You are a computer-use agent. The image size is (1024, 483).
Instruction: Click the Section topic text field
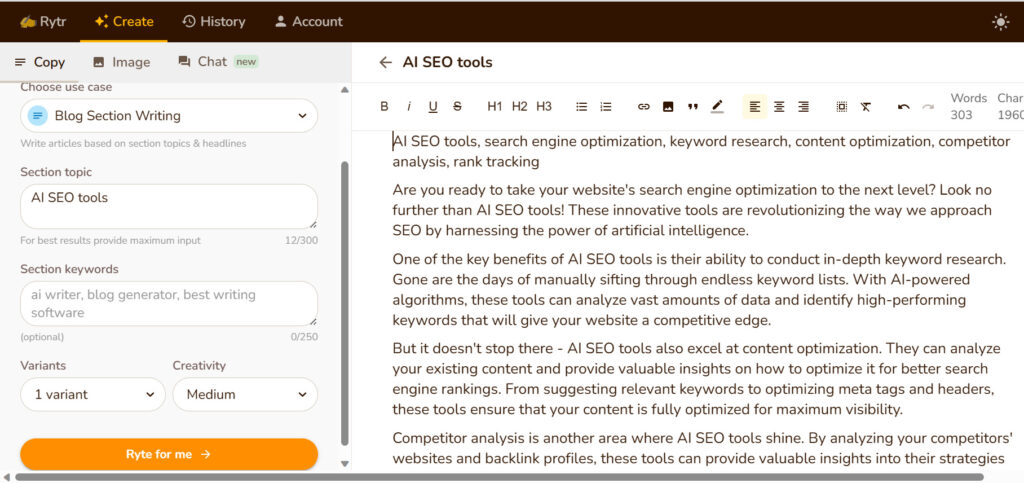tap(169, 206)
